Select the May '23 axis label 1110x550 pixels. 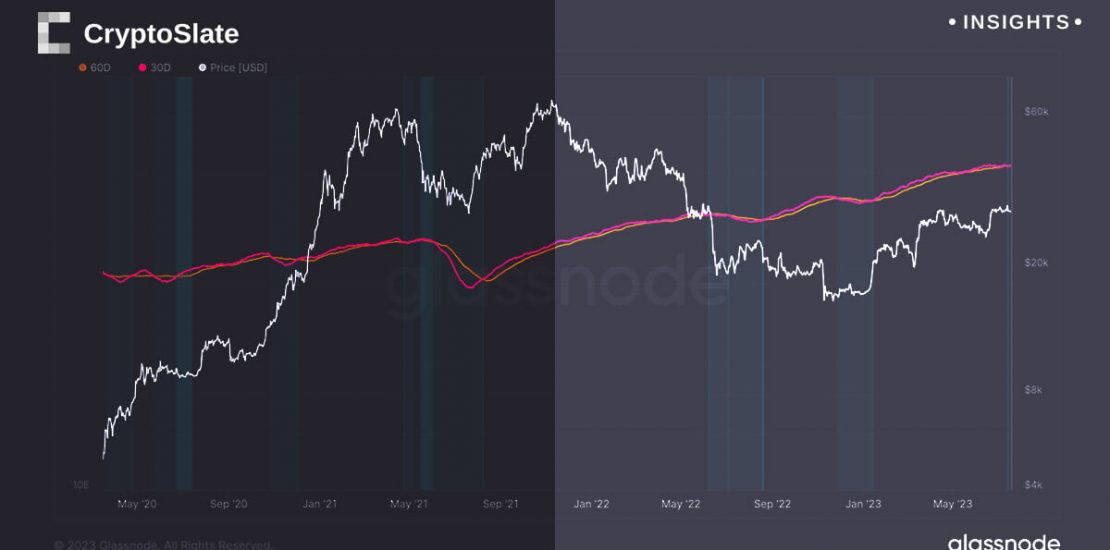(x=952, y=504)
